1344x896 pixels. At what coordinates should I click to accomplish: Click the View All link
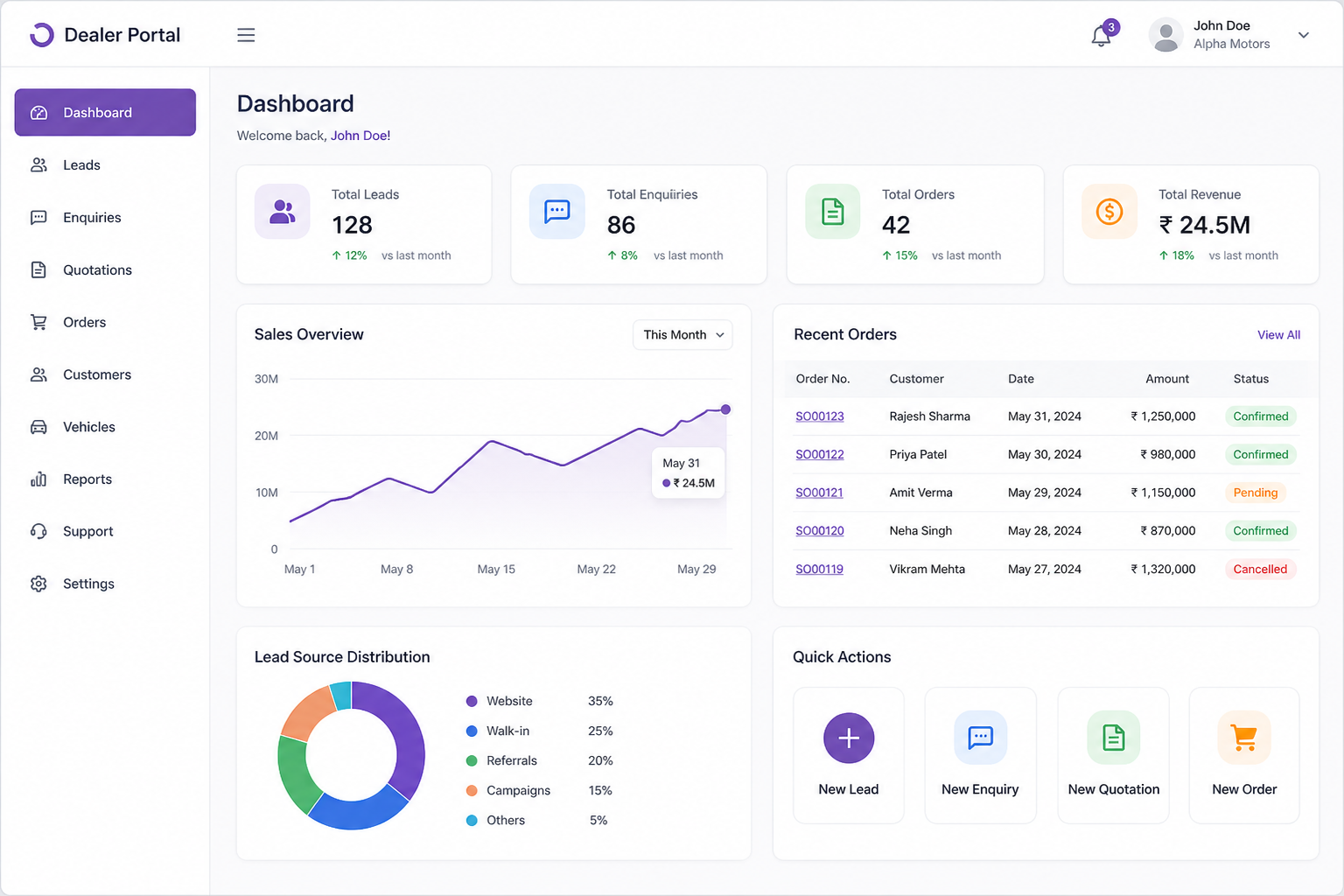(x=1278, y=335)
